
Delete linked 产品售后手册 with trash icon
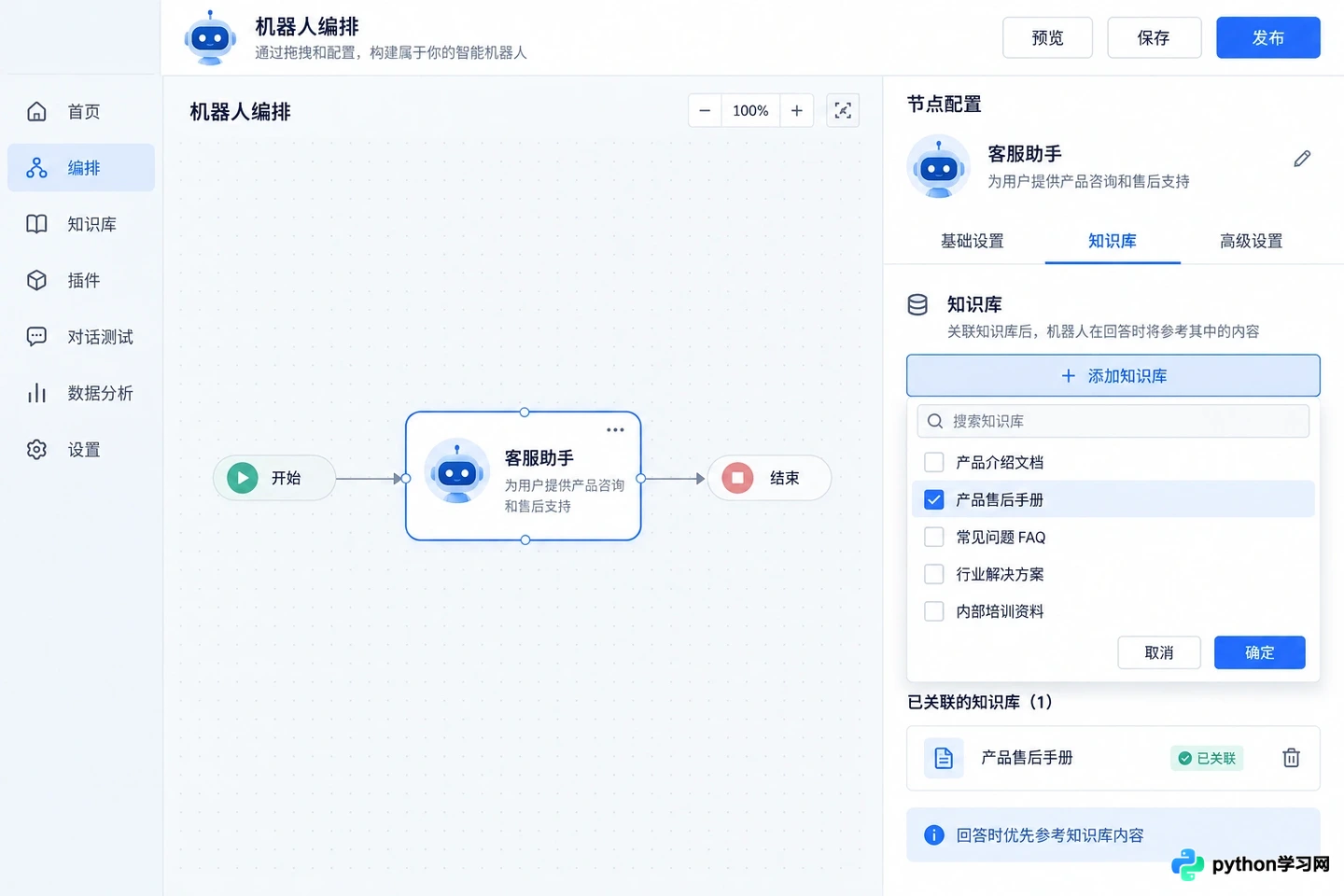1291,758
